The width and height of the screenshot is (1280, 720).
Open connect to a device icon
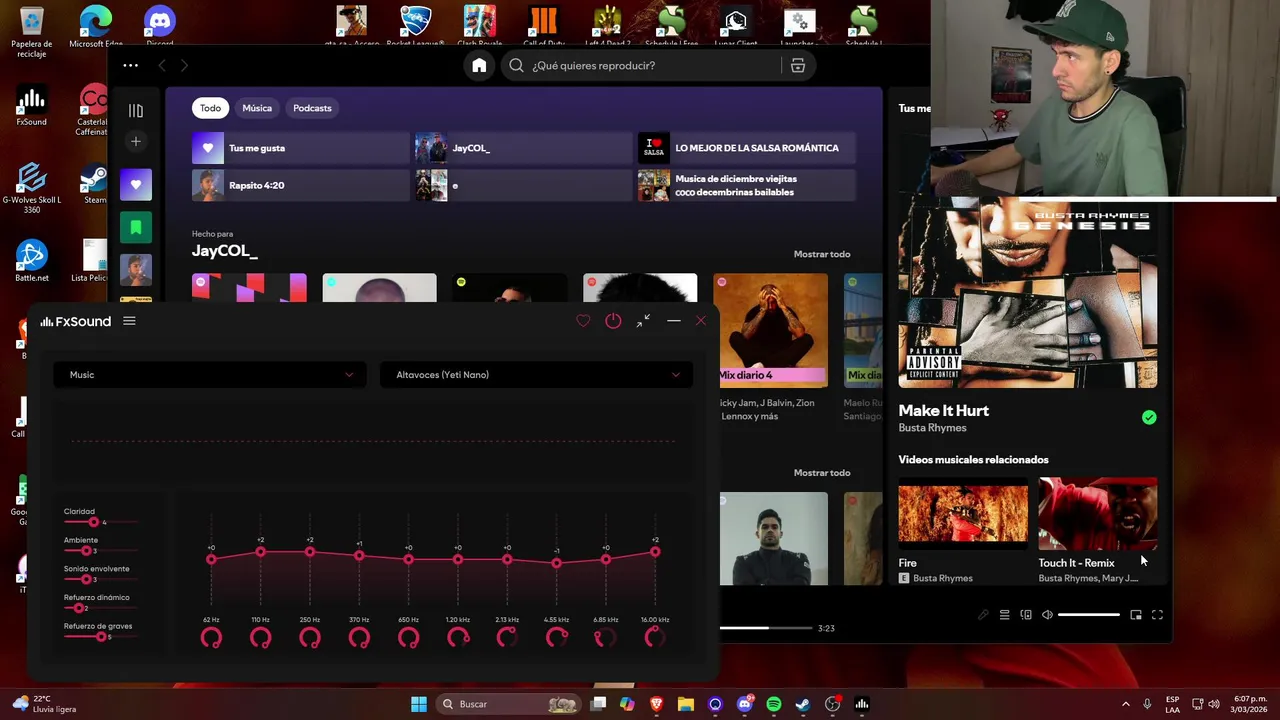1026,615
